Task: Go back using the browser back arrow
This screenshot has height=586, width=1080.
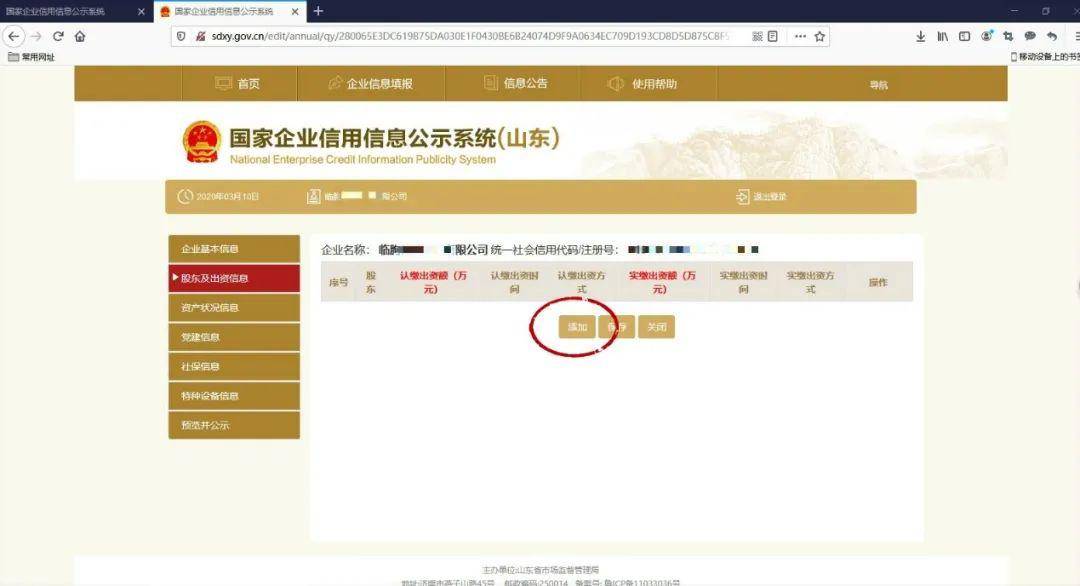Action: [x=14, y=36]
